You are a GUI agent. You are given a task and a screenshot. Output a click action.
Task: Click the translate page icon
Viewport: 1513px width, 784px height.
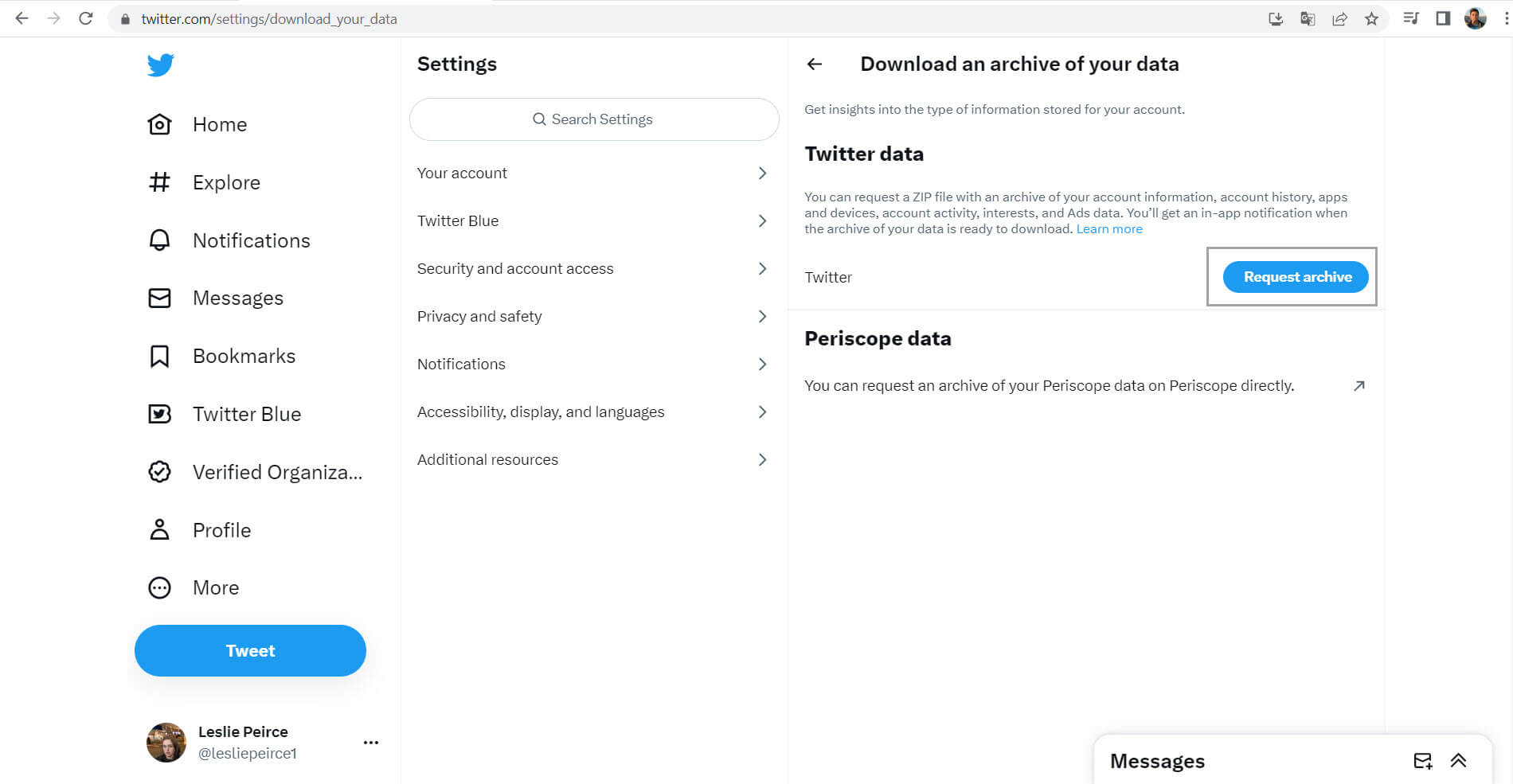1308,18
